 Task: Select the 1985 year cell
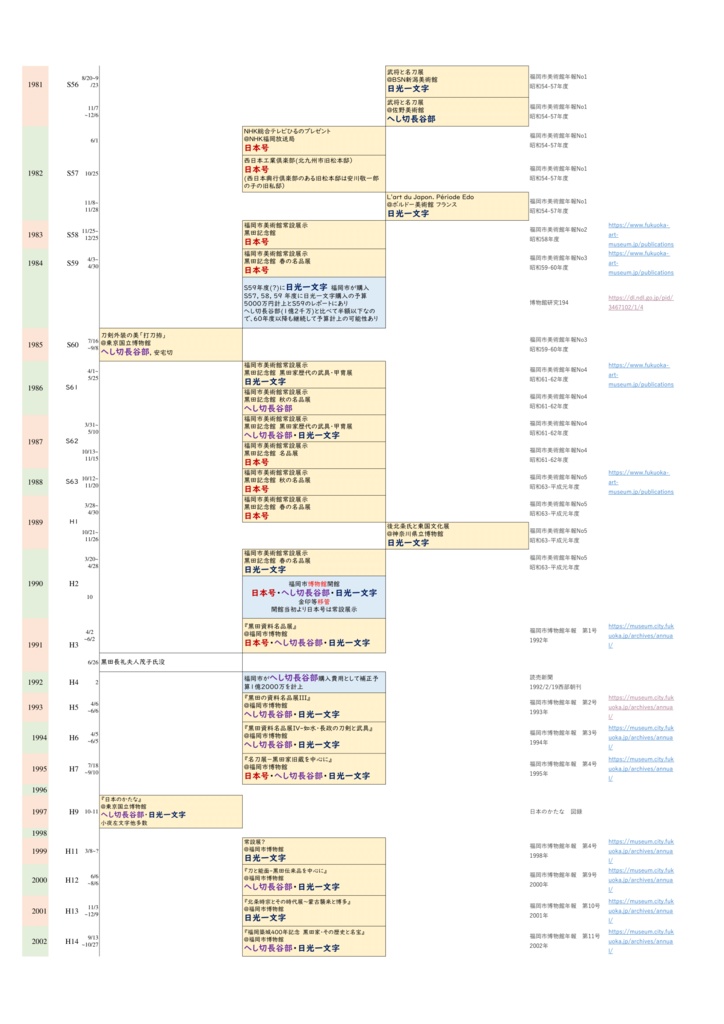point(35,344)
